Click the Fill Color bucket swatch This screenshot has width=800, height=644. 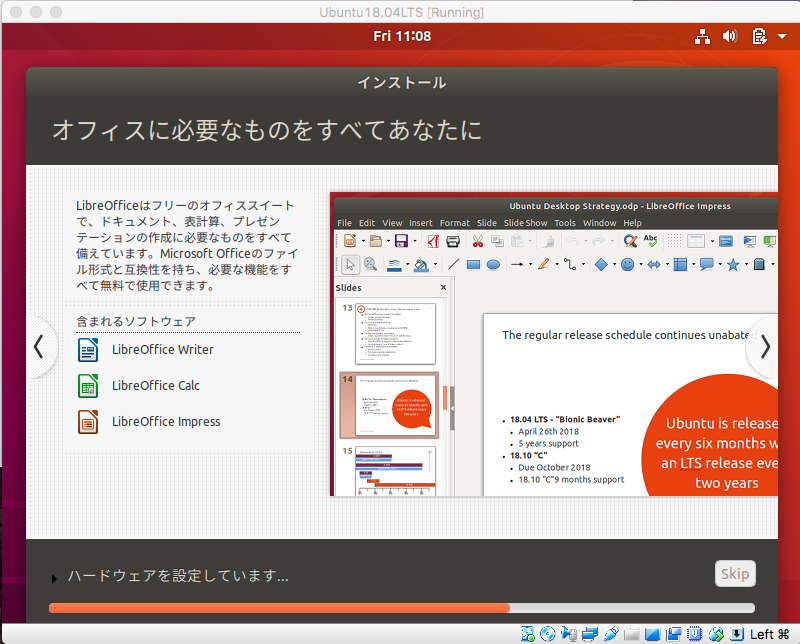(x=421, y=265)
